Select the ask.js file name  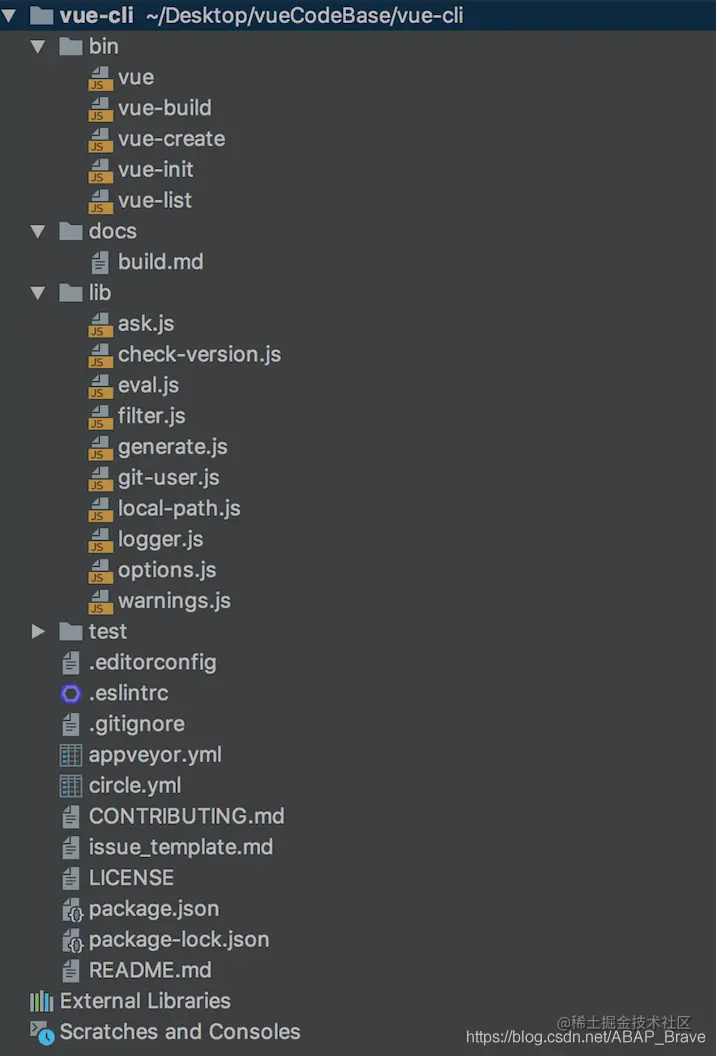pos(146,324)
